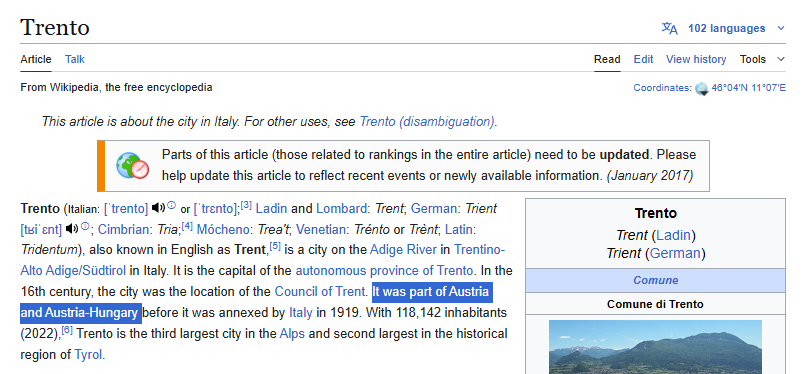Screen dimensions: 806x374
Task: Open citation reference [4]
Action: [x=187, y=226]
